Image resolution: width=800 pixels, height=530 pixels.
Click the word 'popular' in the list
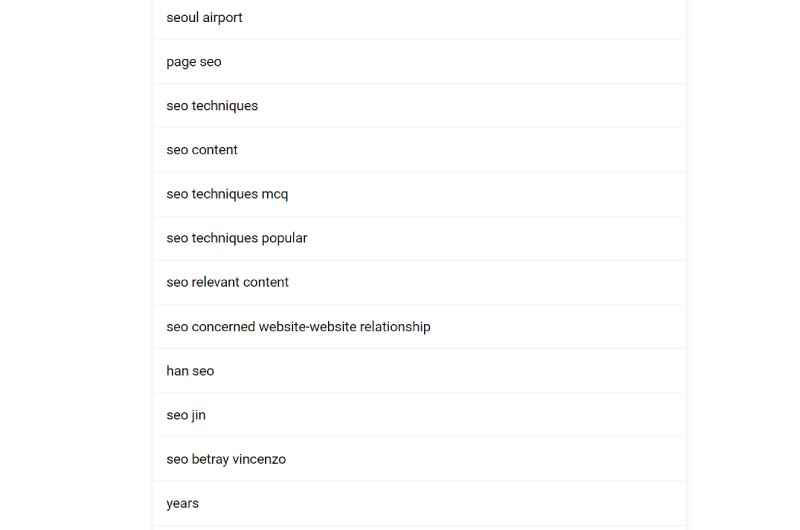tap(285, 239)
